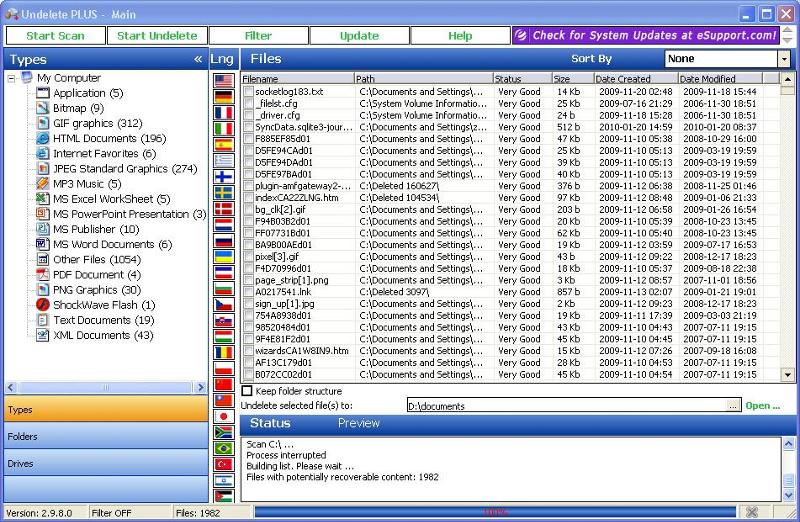Click the PDF Document type icon
This screenshot has height=522, width=800.
pos(43,275)
